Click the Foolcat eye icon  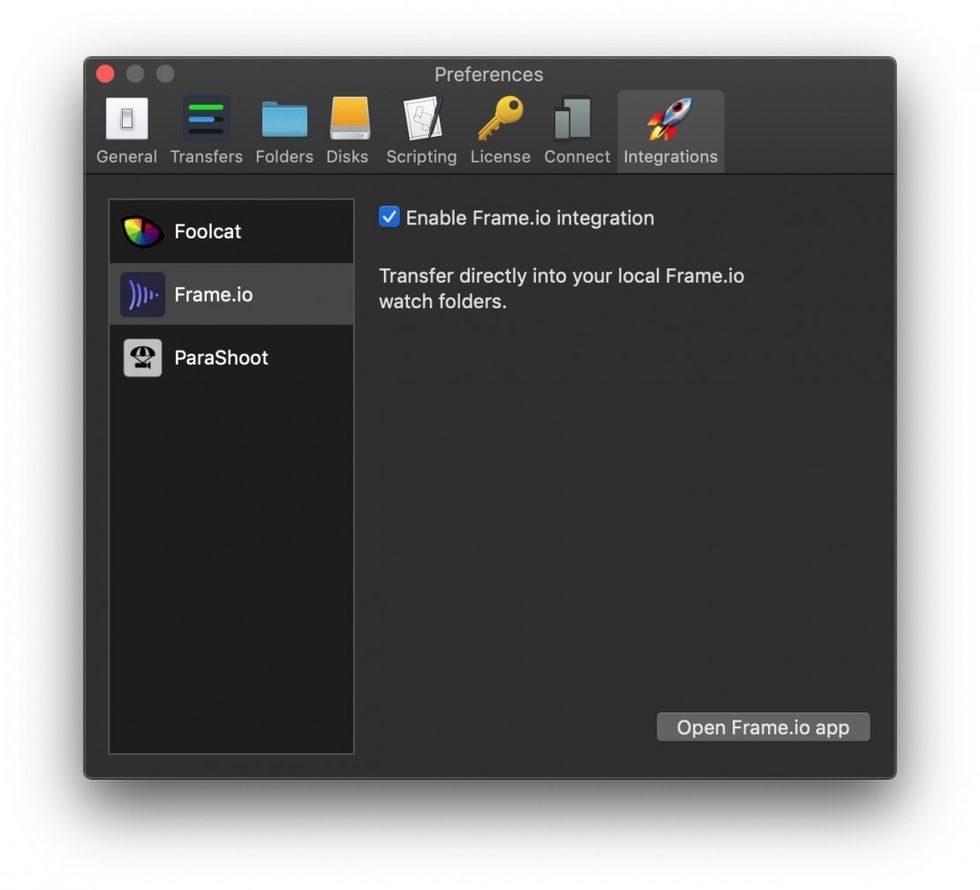[142, 232]
